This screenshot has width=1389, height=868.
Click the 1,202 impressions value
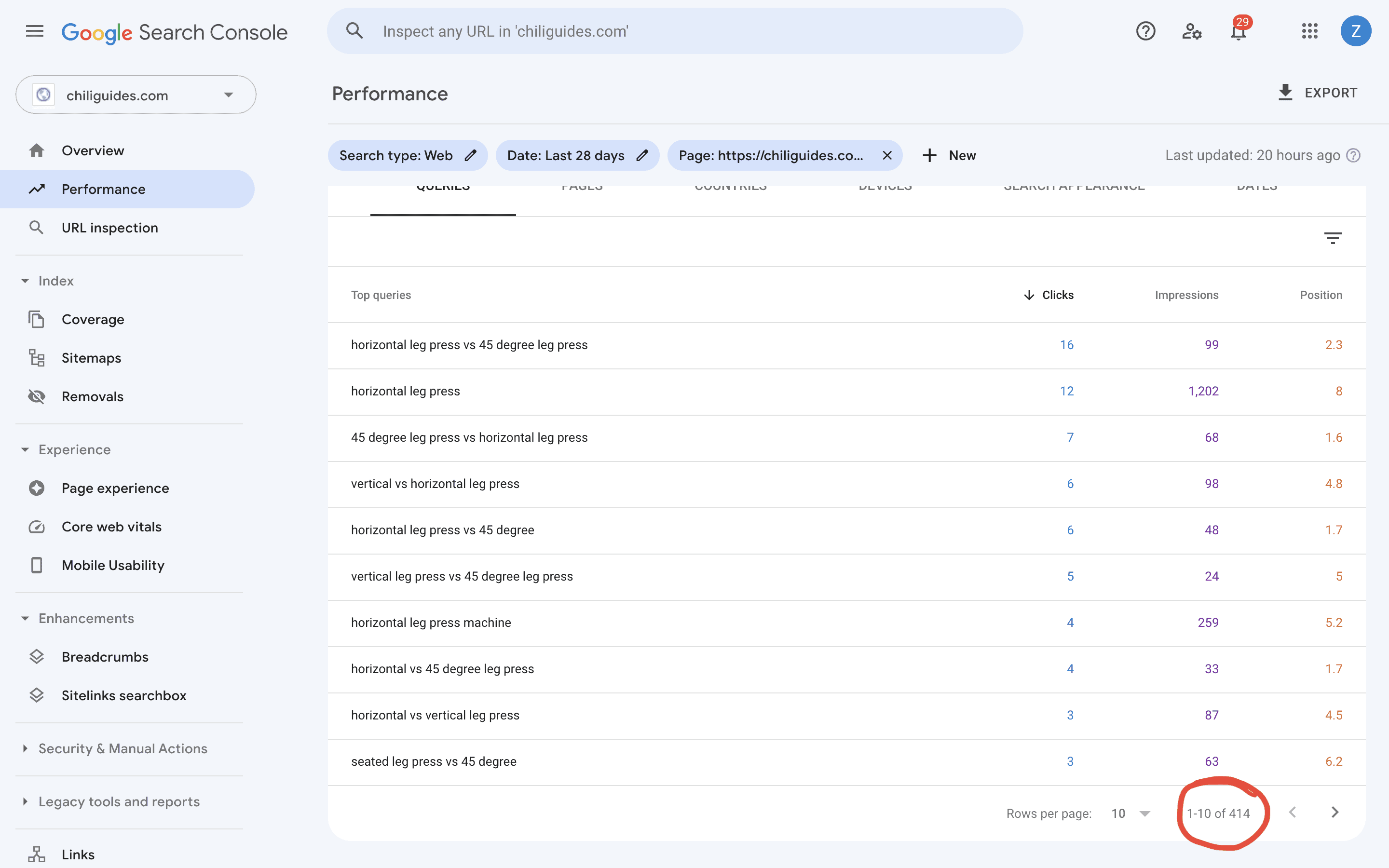[1203, 391]
